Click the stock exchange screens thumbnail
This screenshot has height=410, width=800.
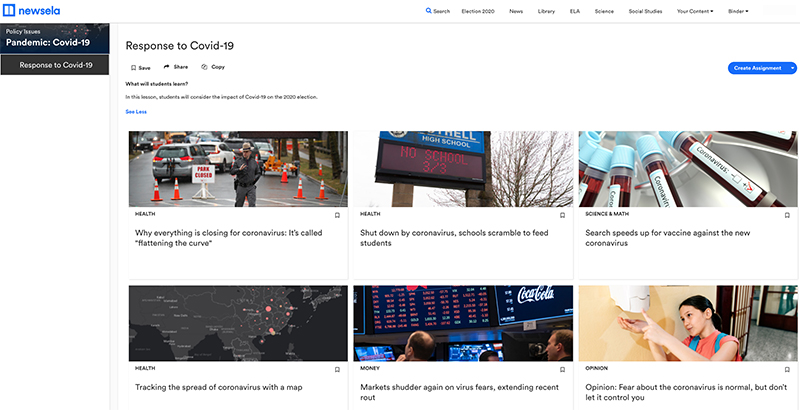tap(463, 323)
